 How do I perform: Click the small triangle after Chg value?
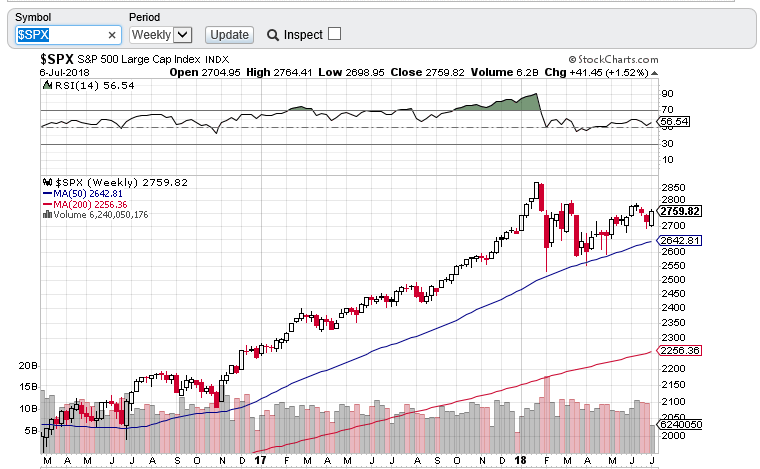tap(654, 73)
